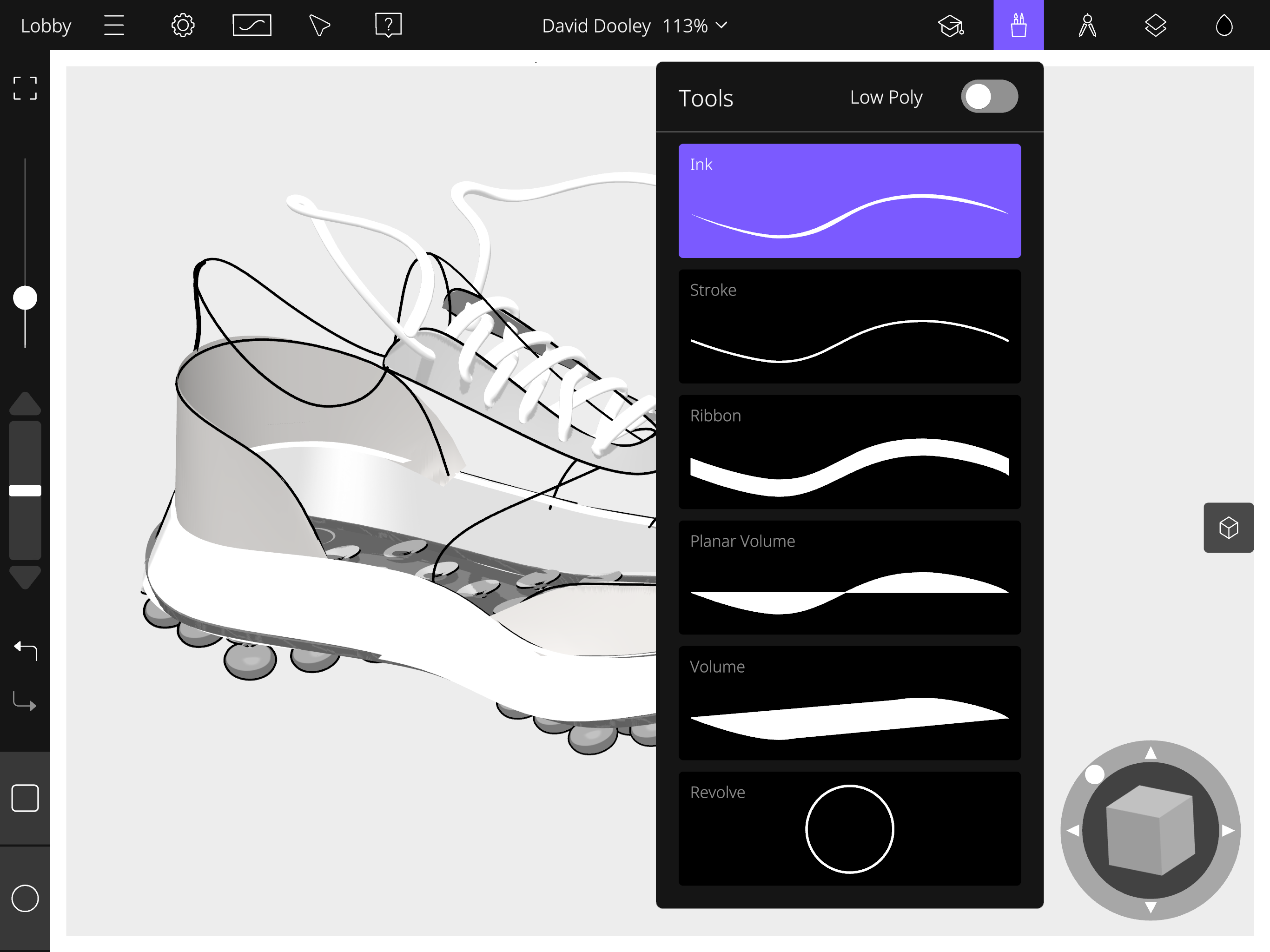Open the learn graduation cap icon
This screenshot has height=952, width=1270.
(950, 25)
